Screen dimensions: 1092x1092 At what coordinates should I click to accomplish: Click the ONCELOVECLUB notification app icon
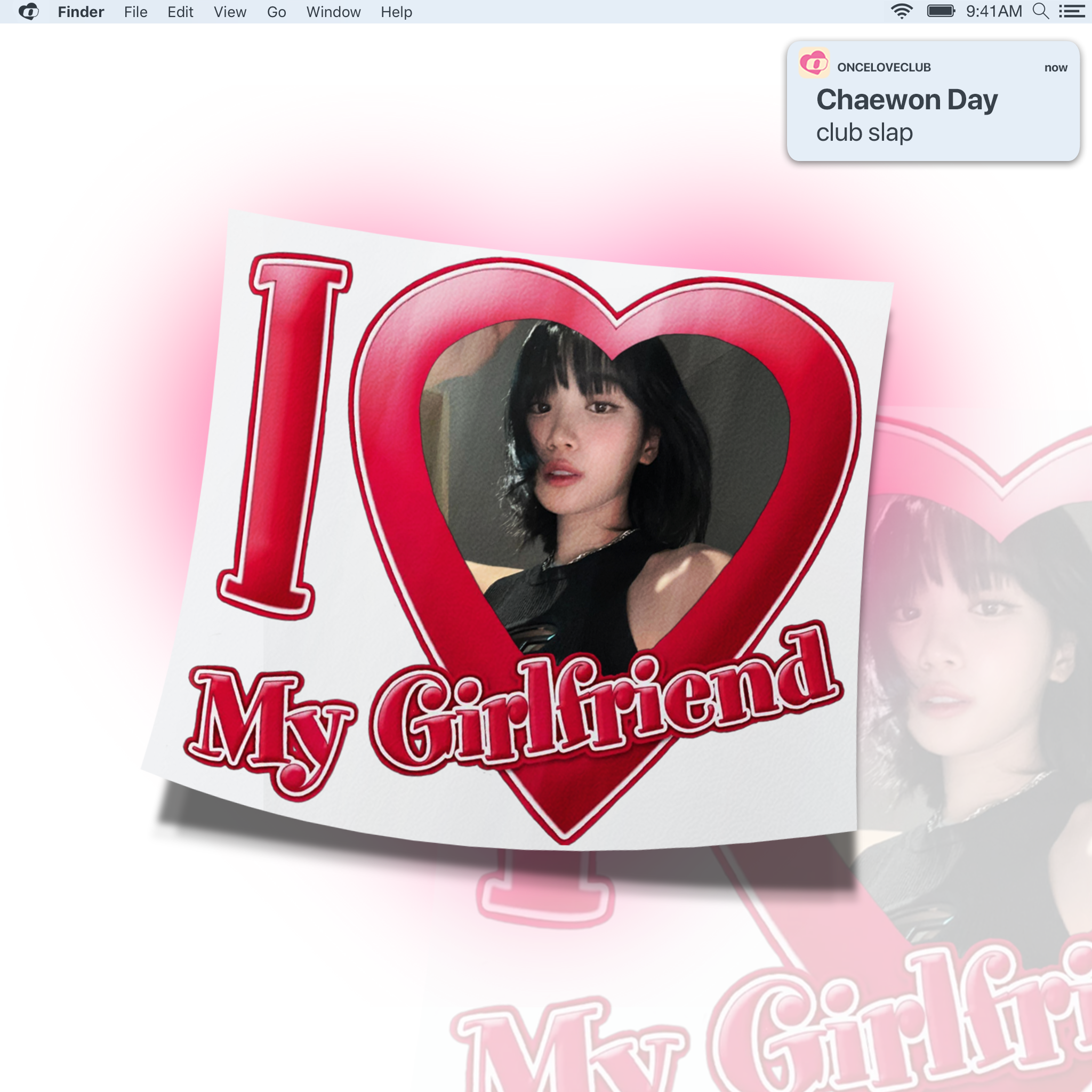814,63
